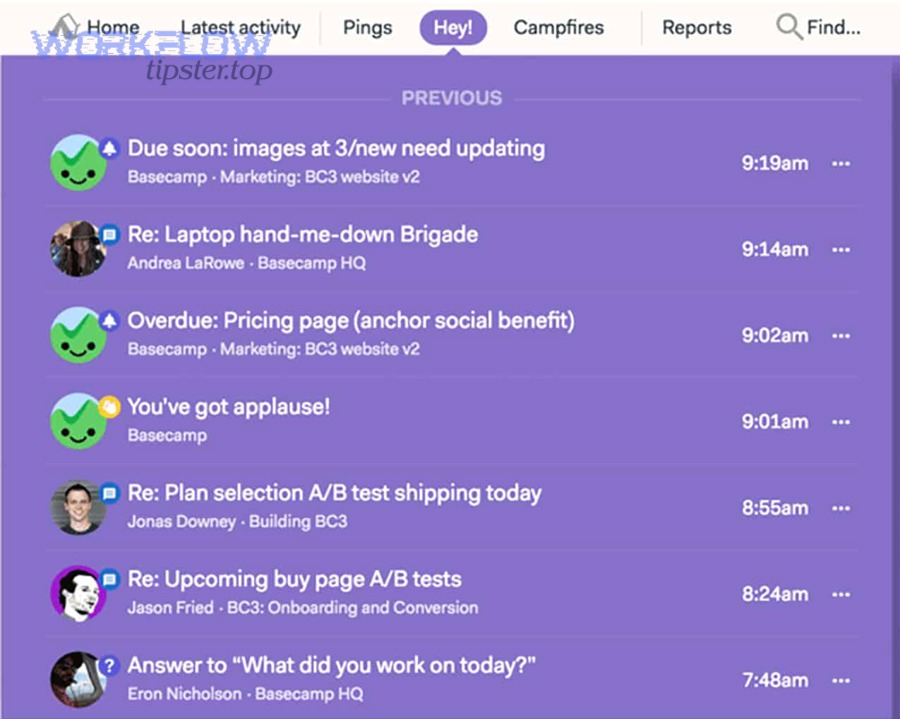Image resolution: width=900 pixels, height=719 pixels.
Task: Click the Find... search field text
Action: point(833,27)
